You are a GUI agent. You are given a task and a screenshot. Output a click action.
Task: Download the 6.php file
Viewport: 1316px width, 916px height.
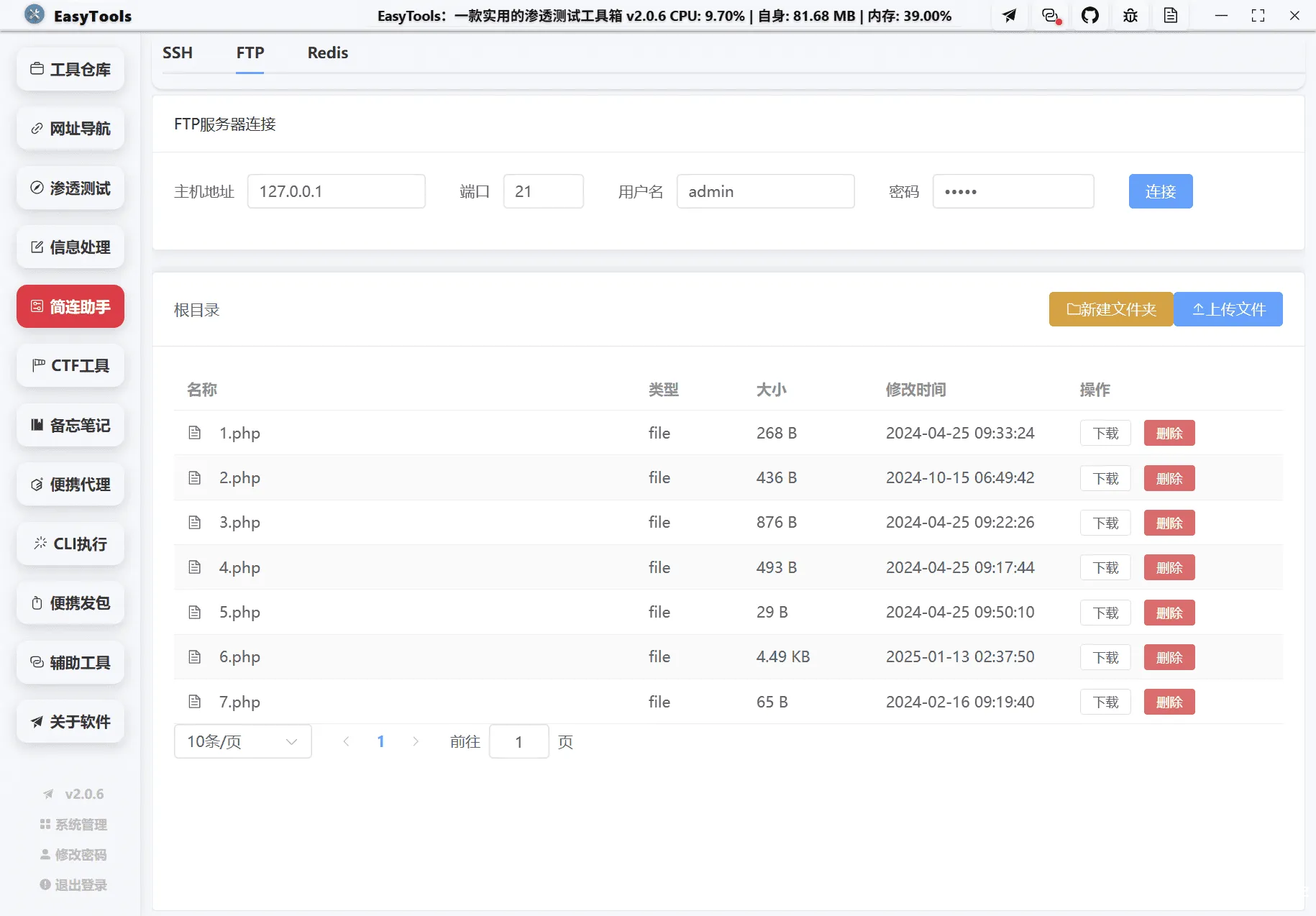click(1105, 656)
